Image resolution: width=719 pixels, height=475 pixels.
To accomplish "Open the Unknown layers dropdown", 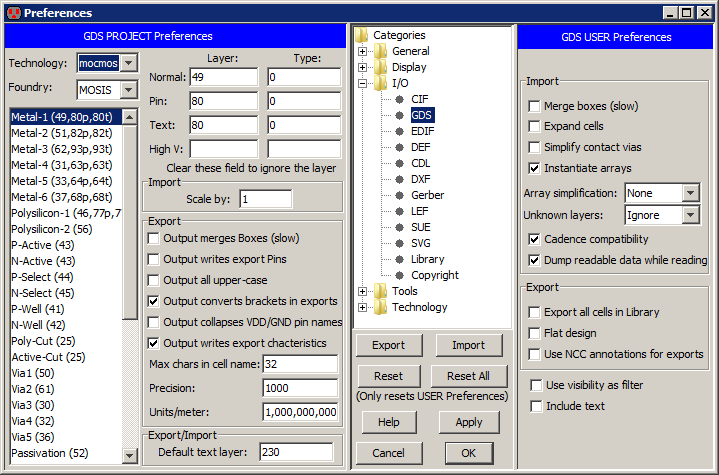I will 690,215.
